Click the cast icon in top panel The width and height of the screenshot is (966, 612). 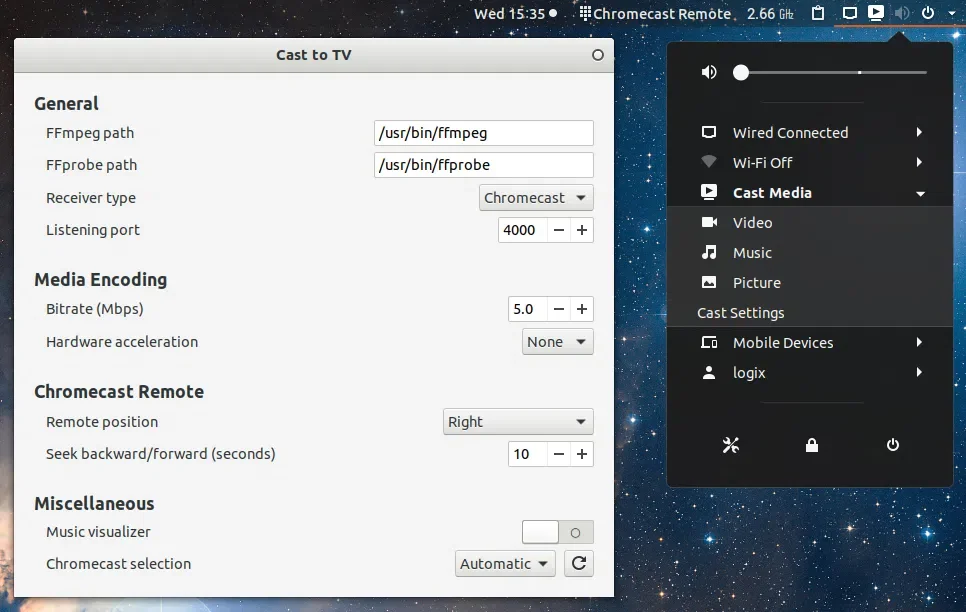click(876, 13)
